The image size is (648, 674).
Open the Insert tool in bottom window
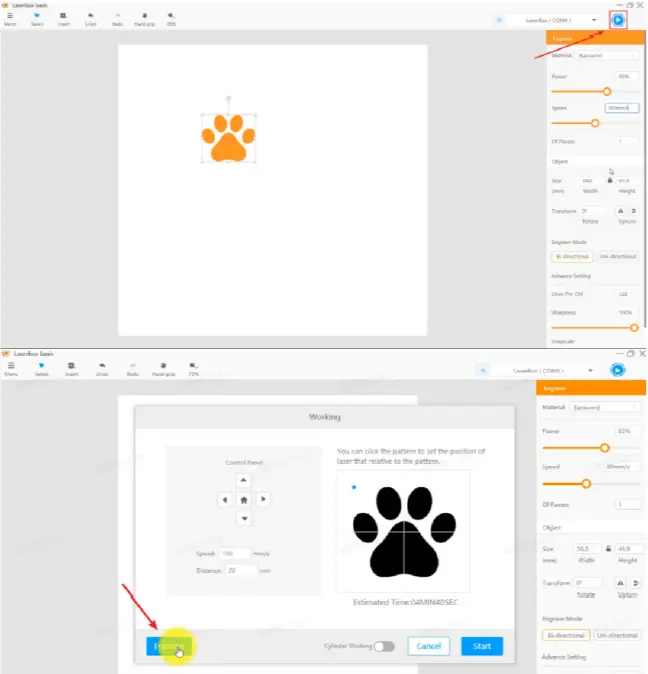pyautogui.click(x=71, y=366)
